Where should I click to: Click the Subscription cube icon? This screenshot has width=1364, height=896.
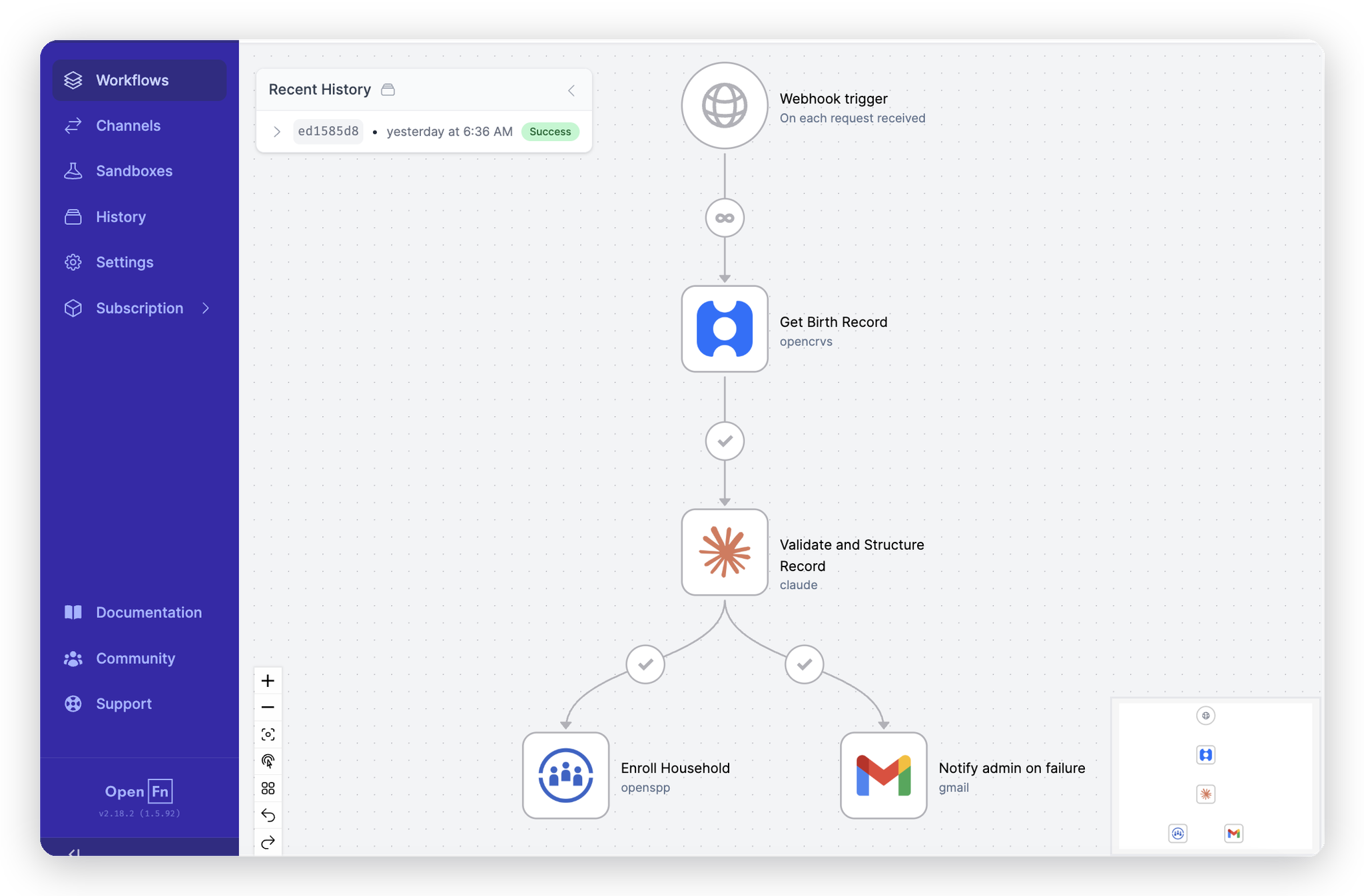coord(73,308)
